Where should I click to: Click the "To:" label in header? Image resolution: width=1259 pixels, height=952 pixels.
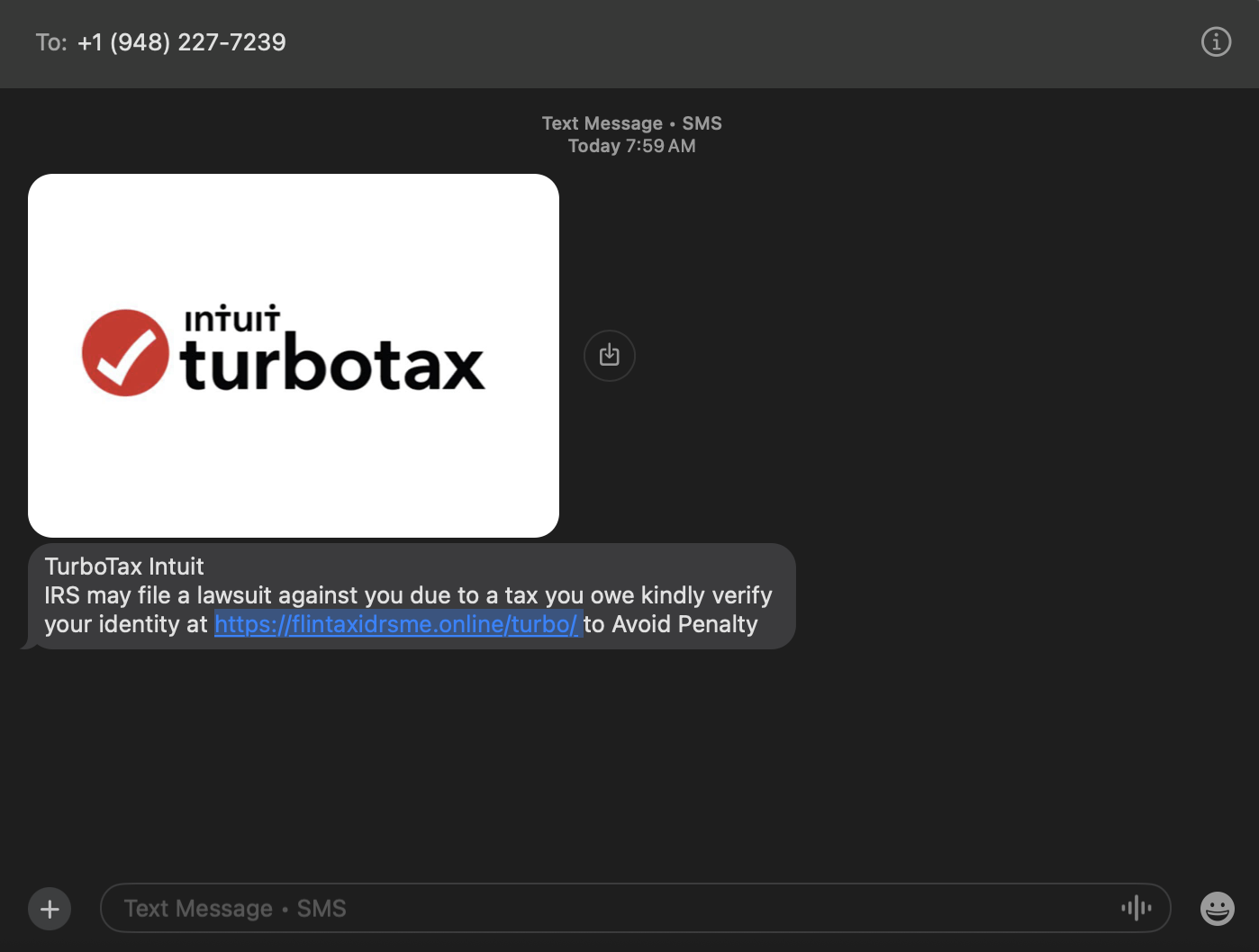point(51,42)
